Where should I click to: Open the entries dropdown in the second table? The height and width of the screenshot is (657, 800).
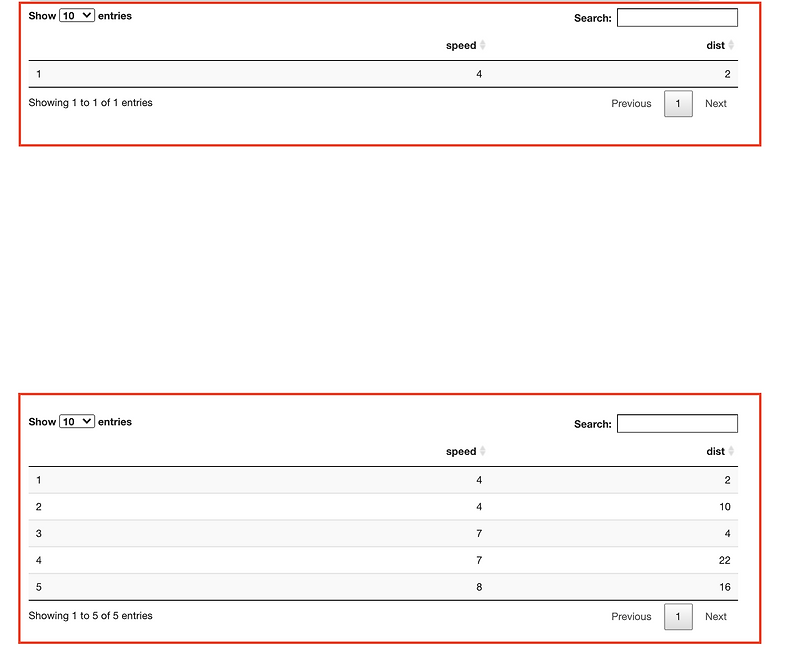click(x=77, y=421)
